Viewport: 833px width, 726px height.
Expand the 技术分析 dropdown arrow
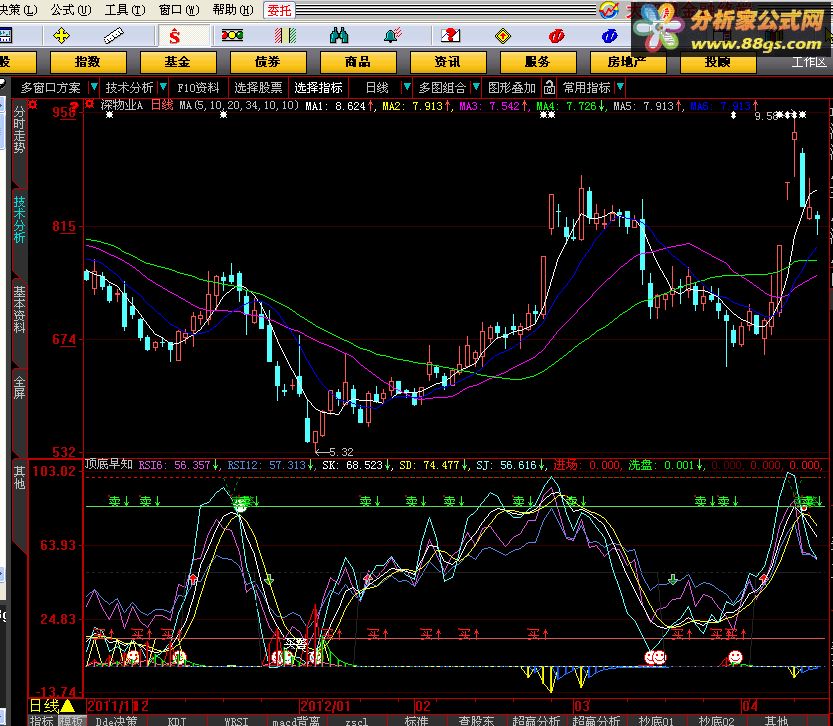click(164, 87)
